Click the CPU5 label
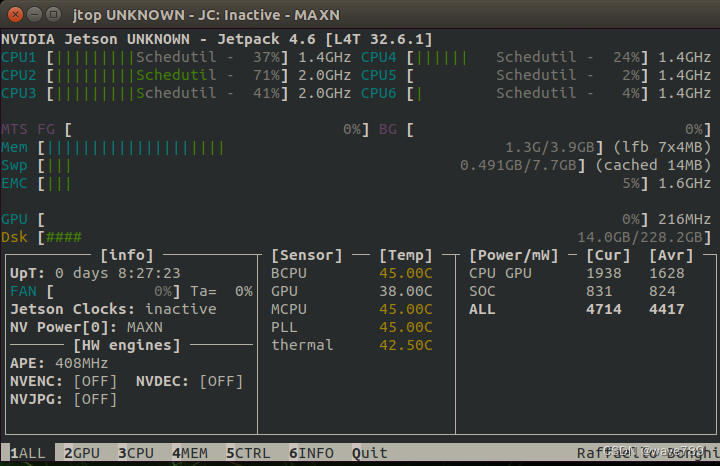The width and height of the screenshot is (720, 466). click(379, 75)
